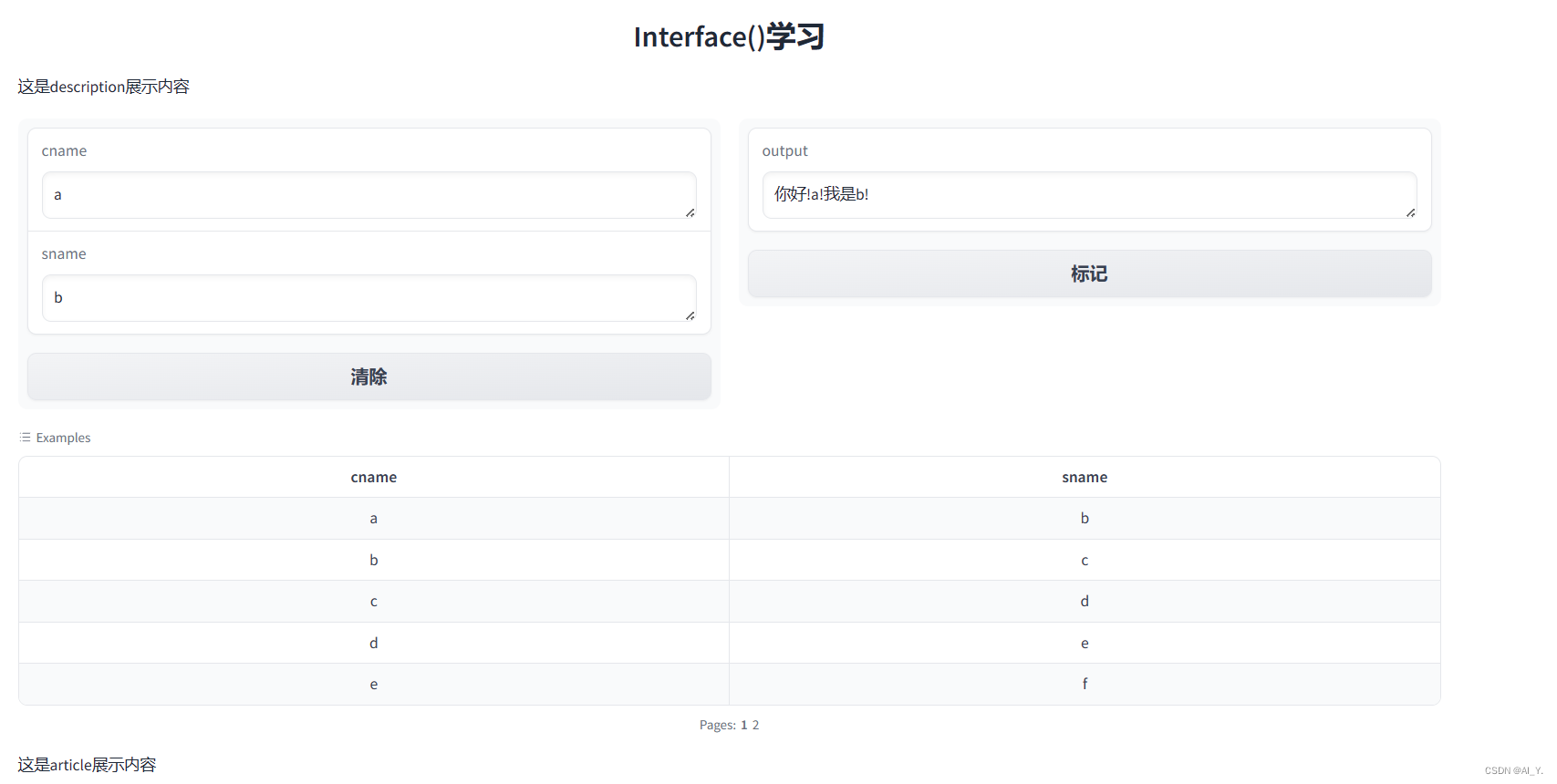
Task: Click the output text box
Action: [1089, 195]
